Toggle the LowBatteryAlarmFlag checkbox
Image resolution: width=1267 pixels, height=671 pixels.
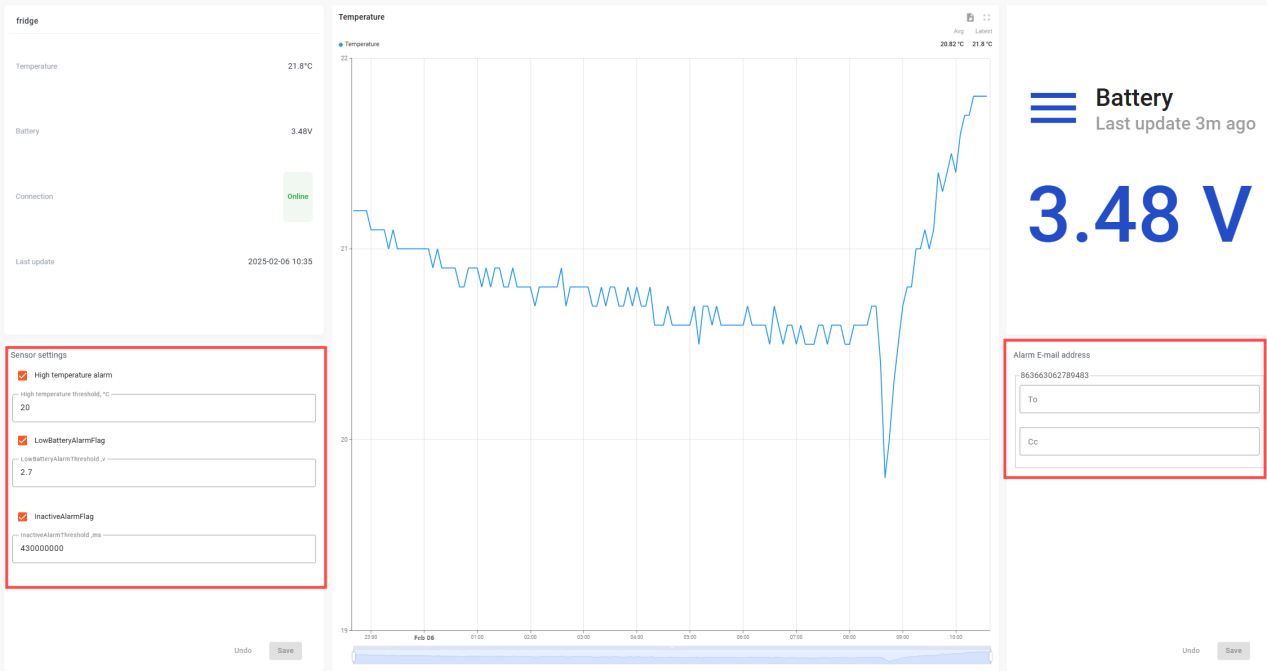(x=23, y=440)
